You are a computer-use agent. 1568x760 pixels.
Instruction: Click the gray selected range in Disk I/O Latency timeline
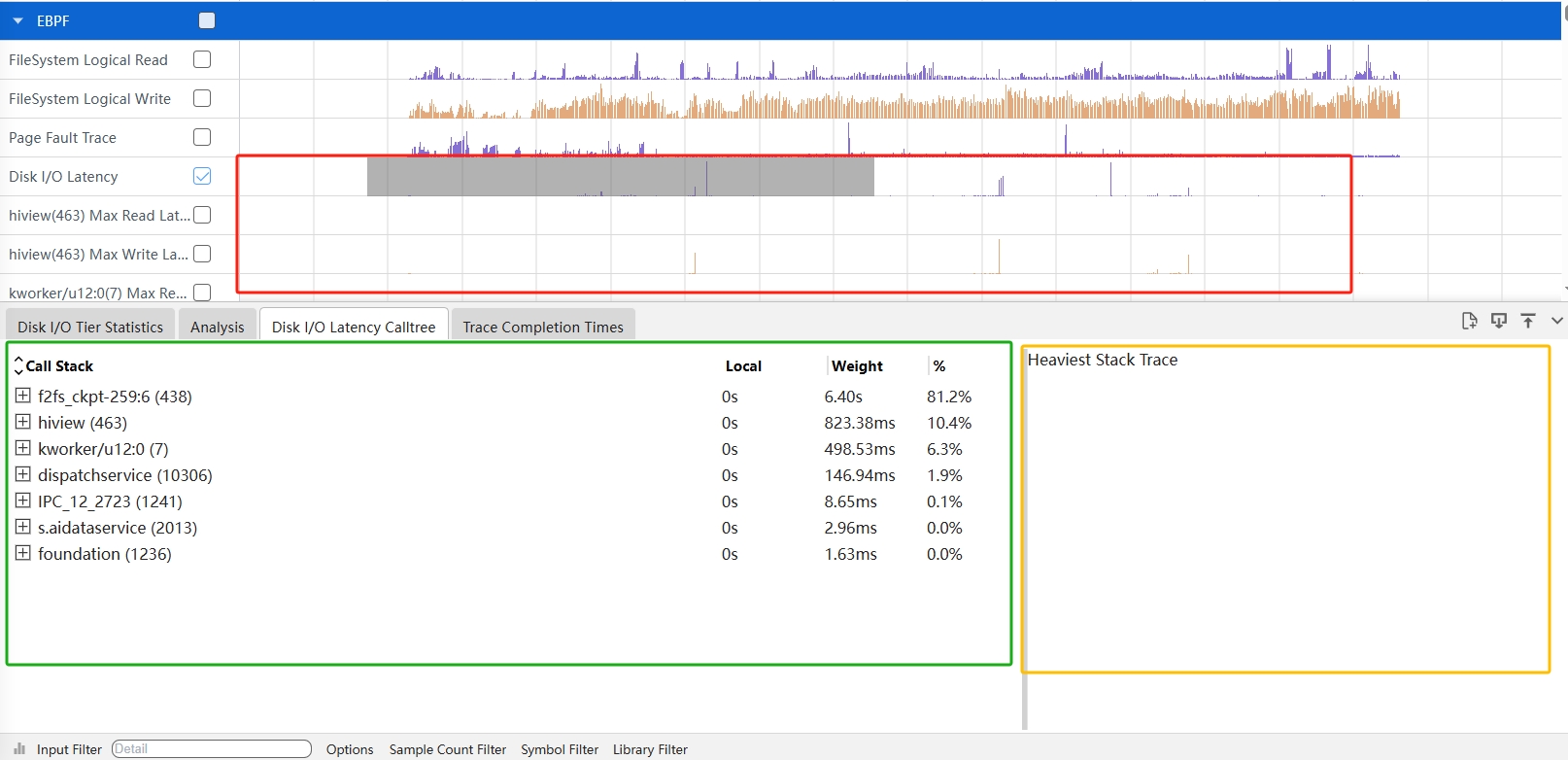pyautogui.click(x=620, y=176)
